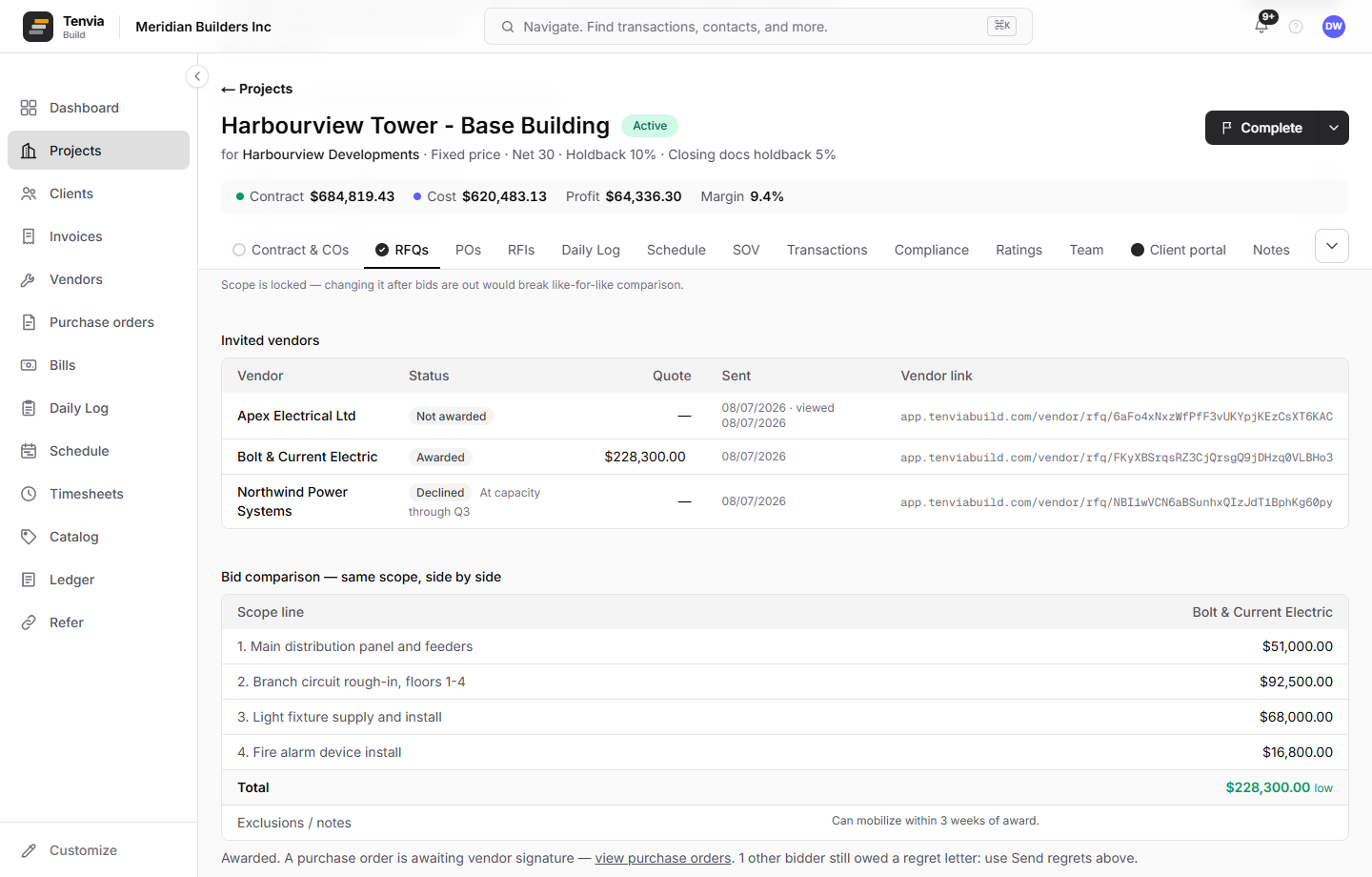Select the RFQs tab
This screenshot has height=877, width=1372.
pyautogui.click(x=402, y=250)
